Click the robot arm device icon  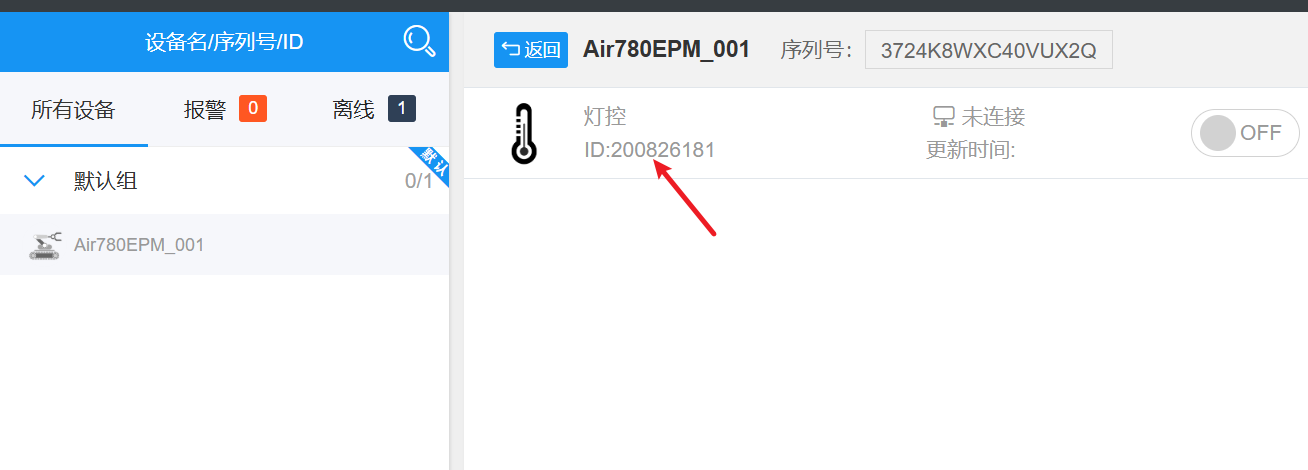click(x=45, y=245)
